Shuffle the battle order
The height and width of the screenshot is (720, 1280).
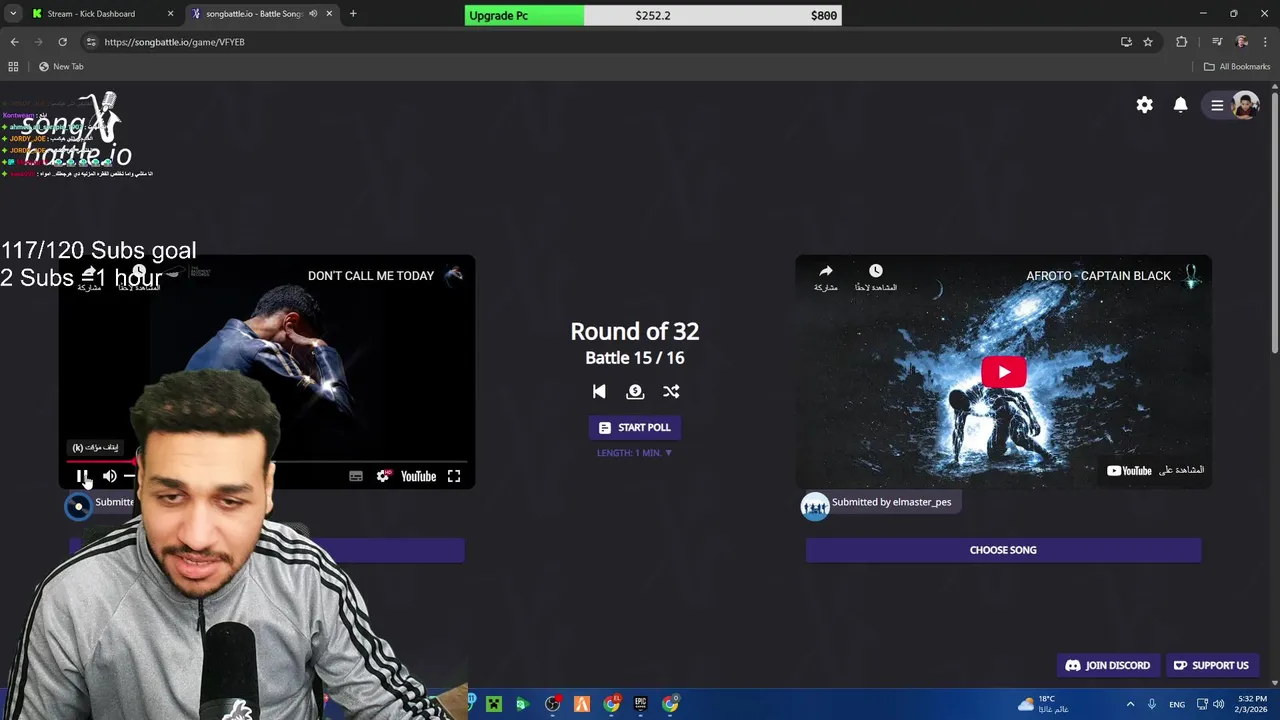(x=671, y=391)
